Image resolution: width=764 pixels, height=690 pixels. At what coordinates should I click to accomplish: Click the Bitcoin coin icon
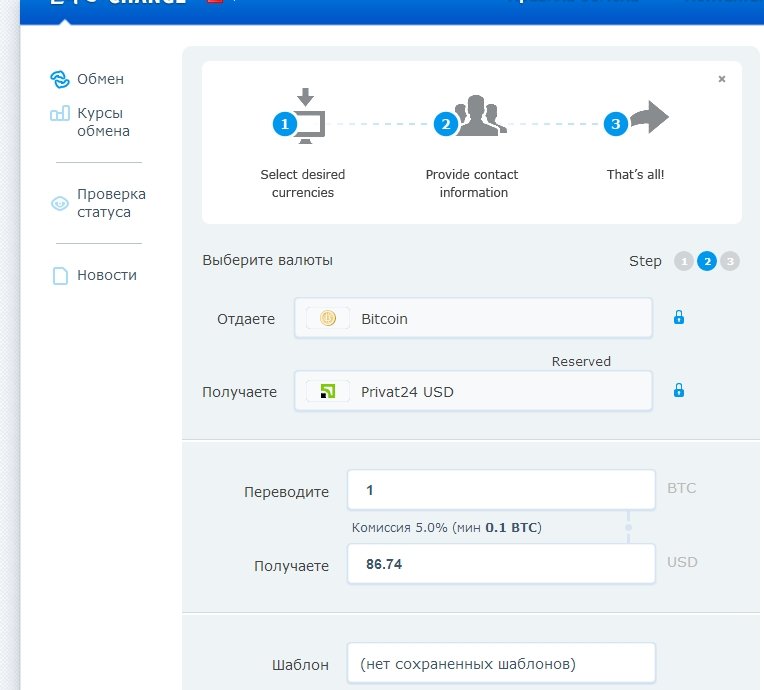tap(328, 318)
